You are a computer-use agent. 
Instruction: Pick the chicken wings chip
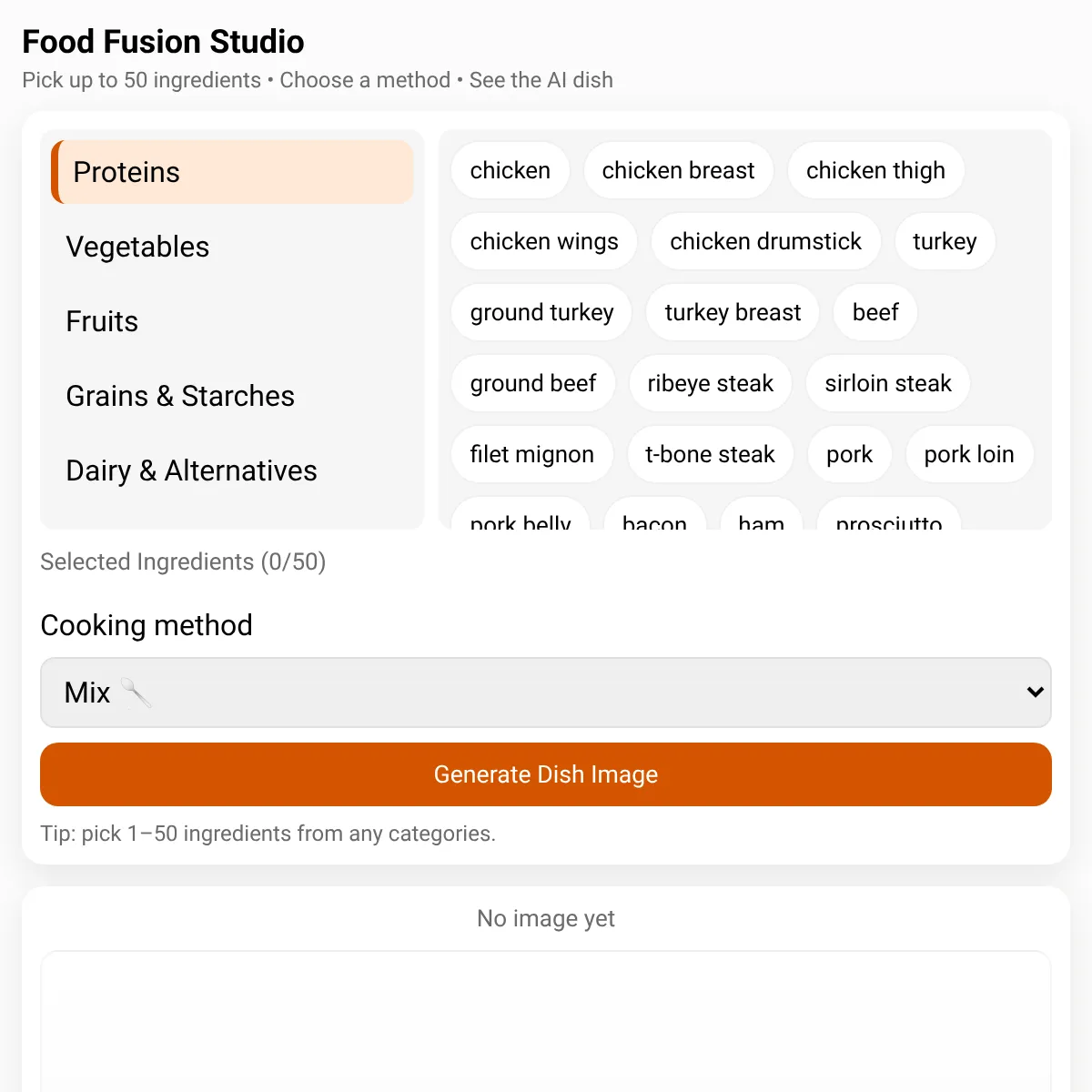(x=544, y=241)
